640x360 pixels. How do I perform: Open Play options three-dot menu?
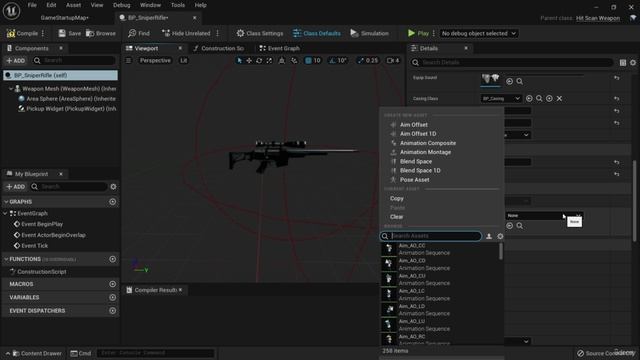433,33
